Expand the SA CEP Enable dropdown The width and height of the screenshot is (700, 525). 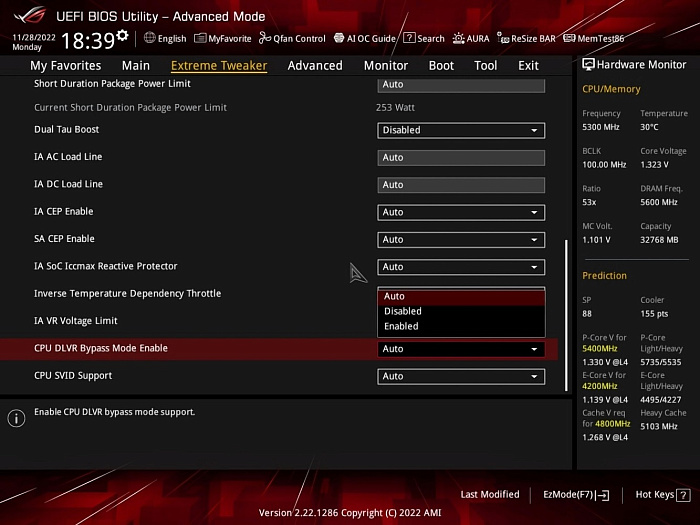click(461, 240)
